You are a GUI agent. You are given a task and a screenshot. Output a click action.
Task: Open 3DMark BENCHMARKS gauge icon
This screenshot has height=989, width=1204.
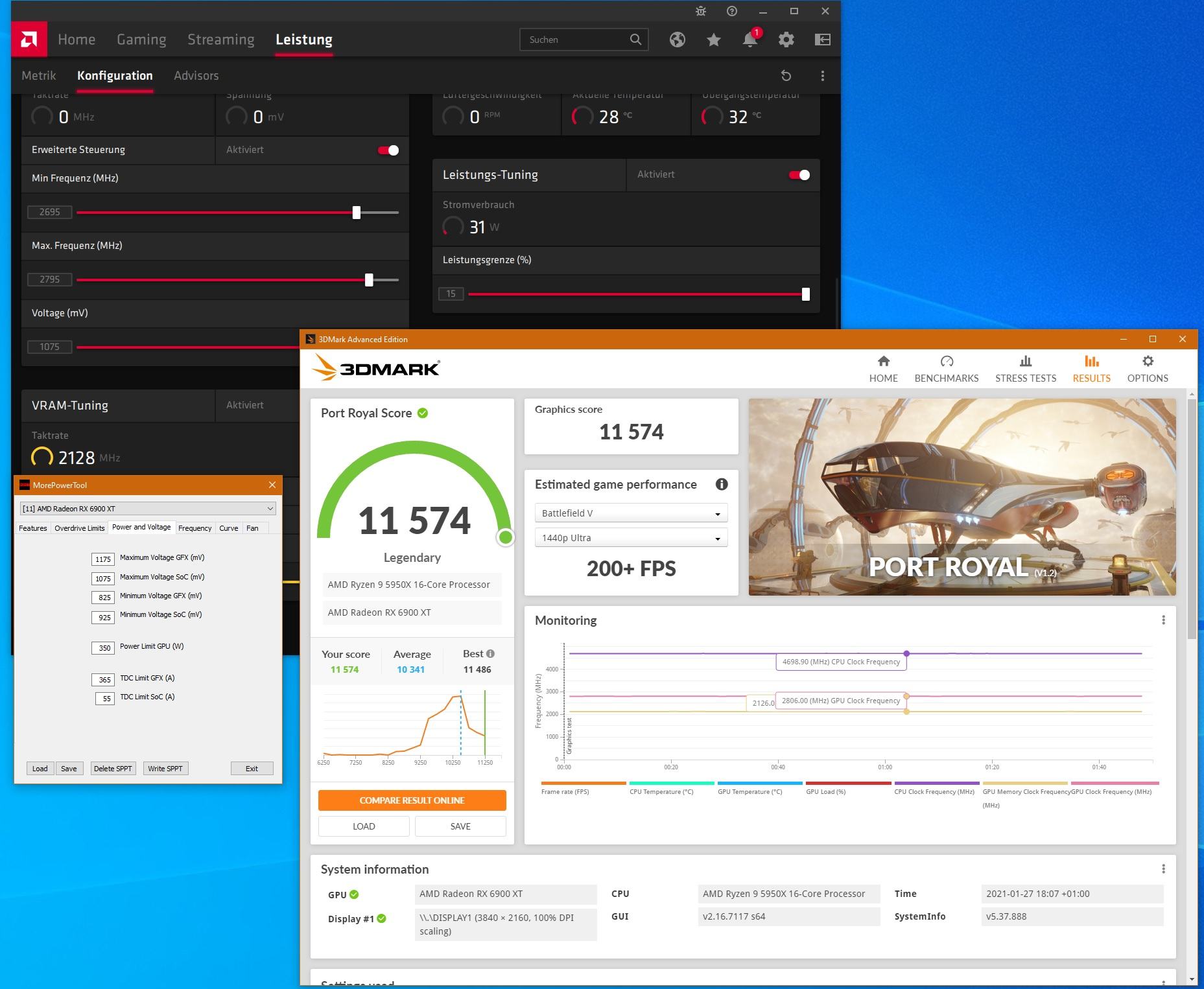point(947,362)
